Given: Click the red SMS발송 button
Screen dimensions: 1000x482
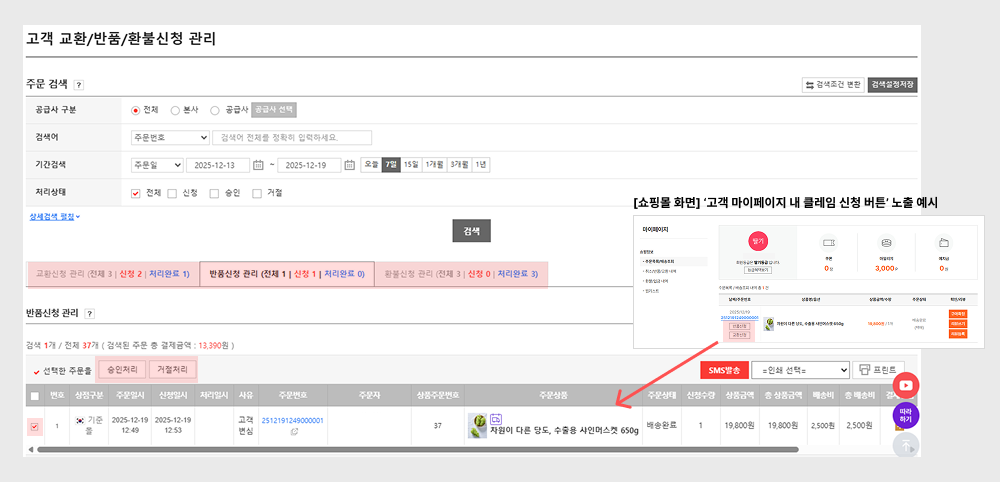Looking at the screenshot, I should [724, 370].
